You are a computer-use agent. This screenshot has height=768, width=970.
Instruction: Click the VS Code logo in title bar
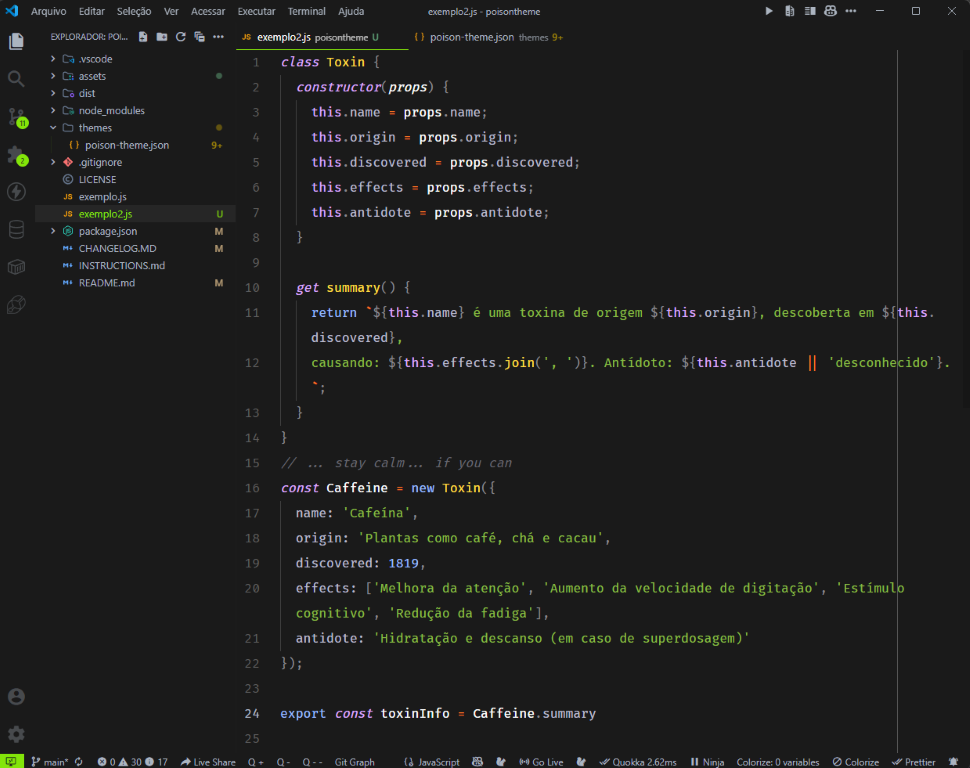[12, 11]
